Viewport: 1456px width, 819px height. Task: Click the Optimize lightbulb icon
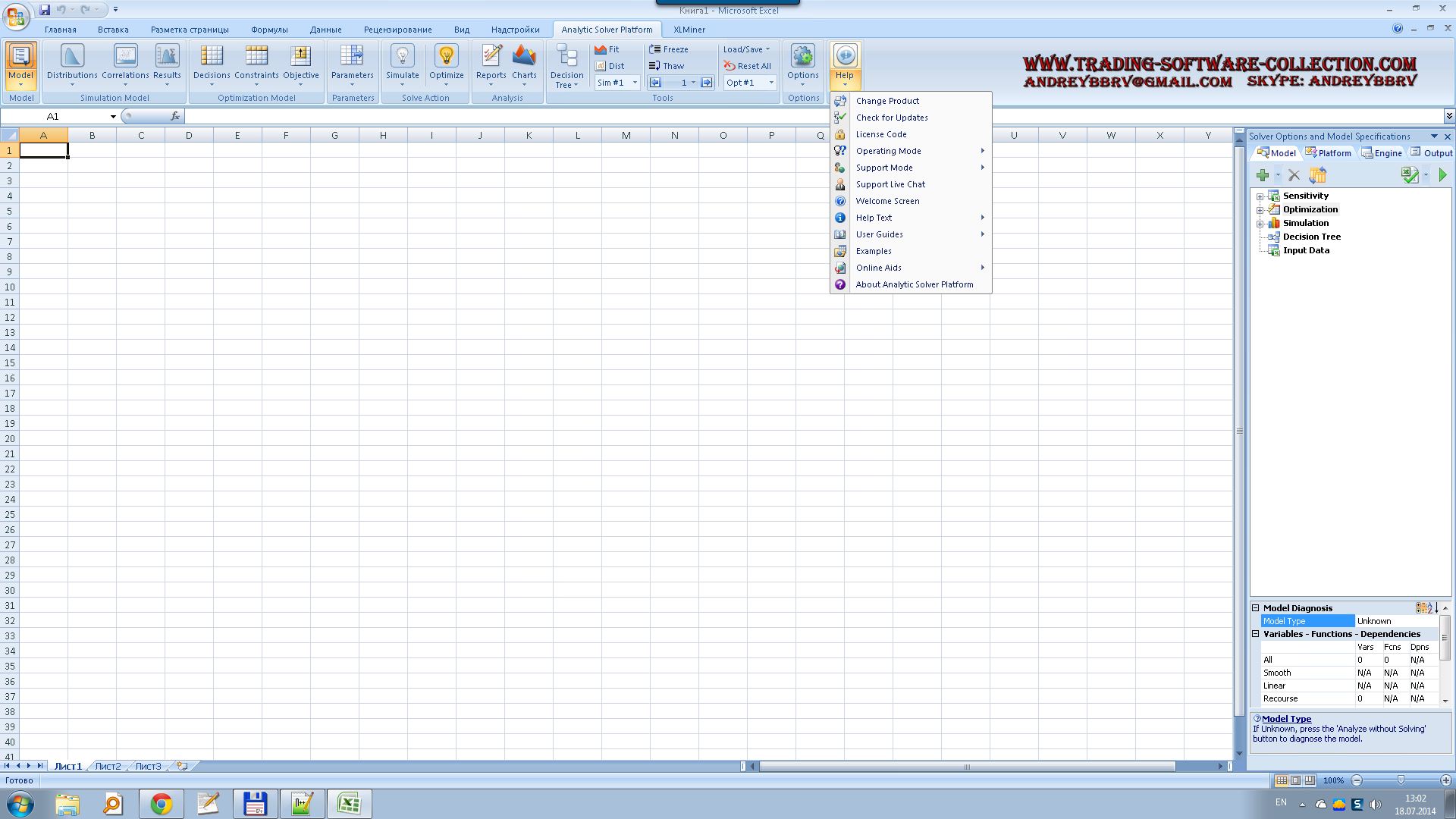click(x=446, y=56)
